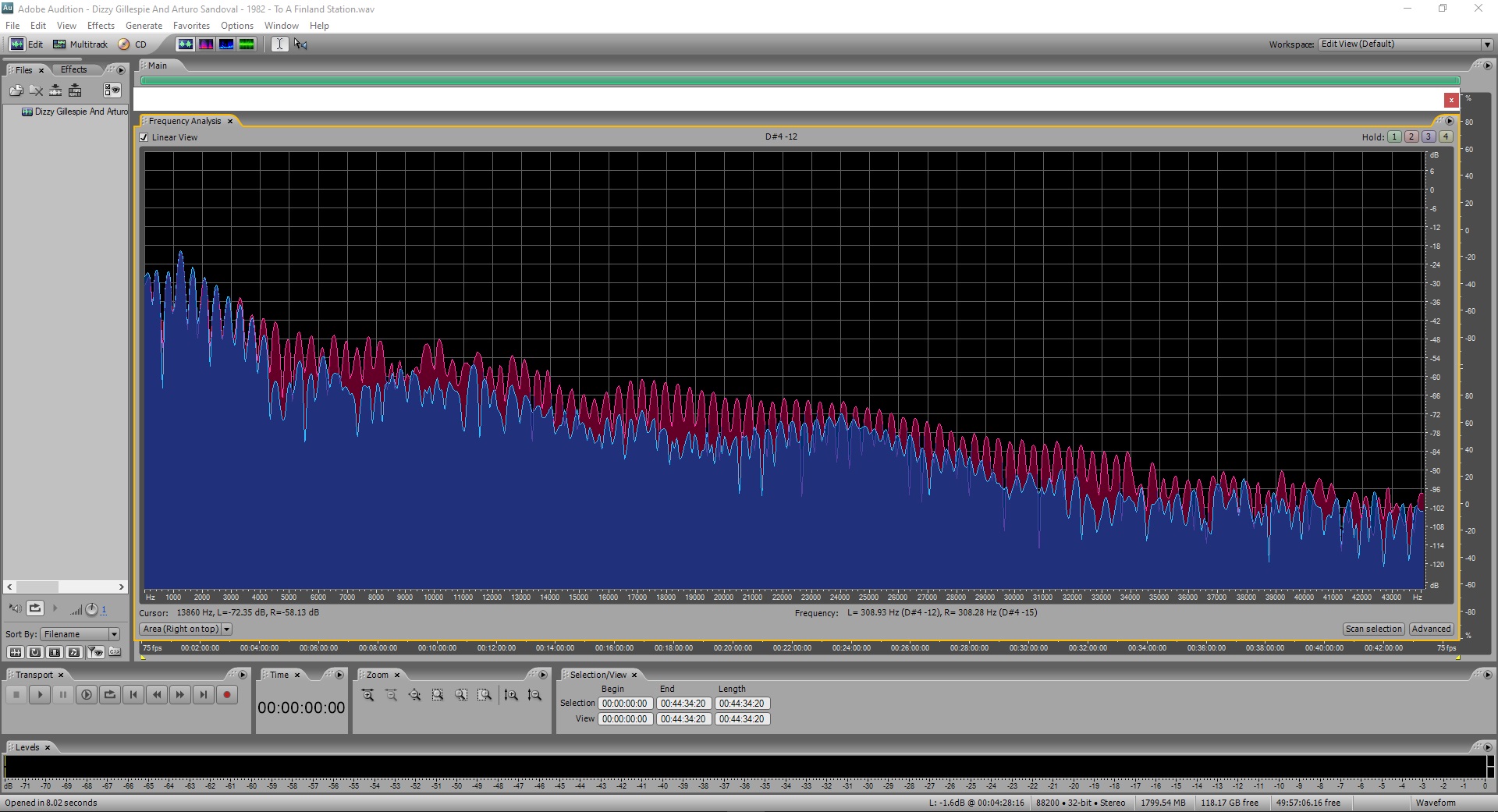The image size is (1498, 812).
Task: Open the Workspace dropdown
Action: click(1405, 44)
